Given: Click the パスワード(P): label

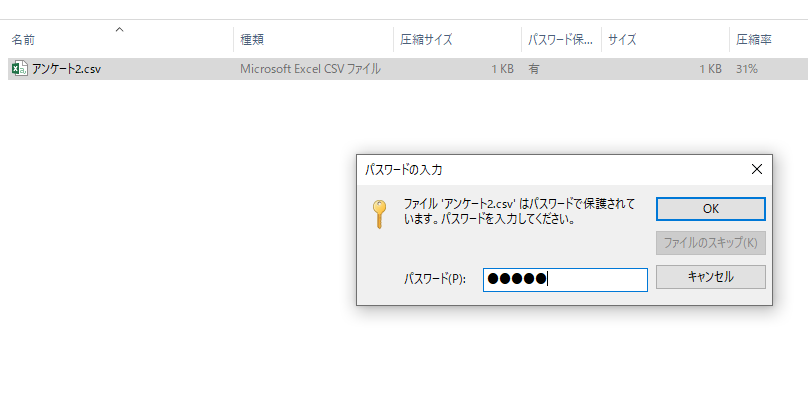Looking at the screenshot, I should pos(435,279).
